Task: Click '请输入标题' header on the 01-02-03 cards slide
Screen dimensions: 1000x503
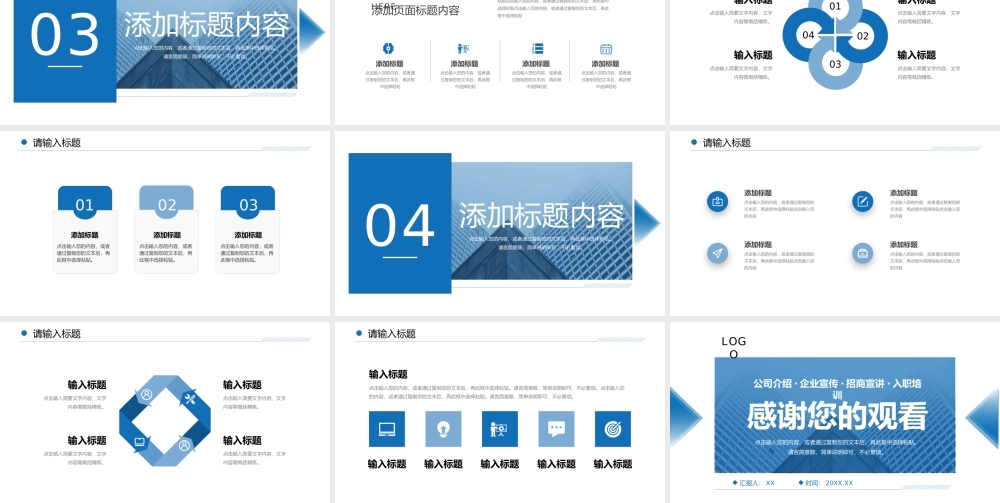Action: pos(57,143)
